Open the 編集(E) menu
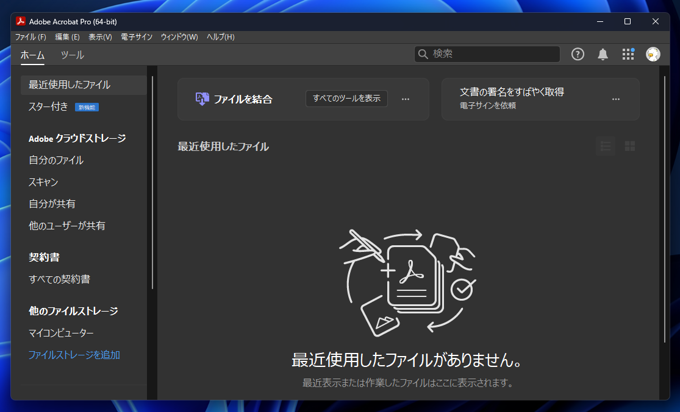Viewport: 680px width, 412px height. [x=67, y=37]
